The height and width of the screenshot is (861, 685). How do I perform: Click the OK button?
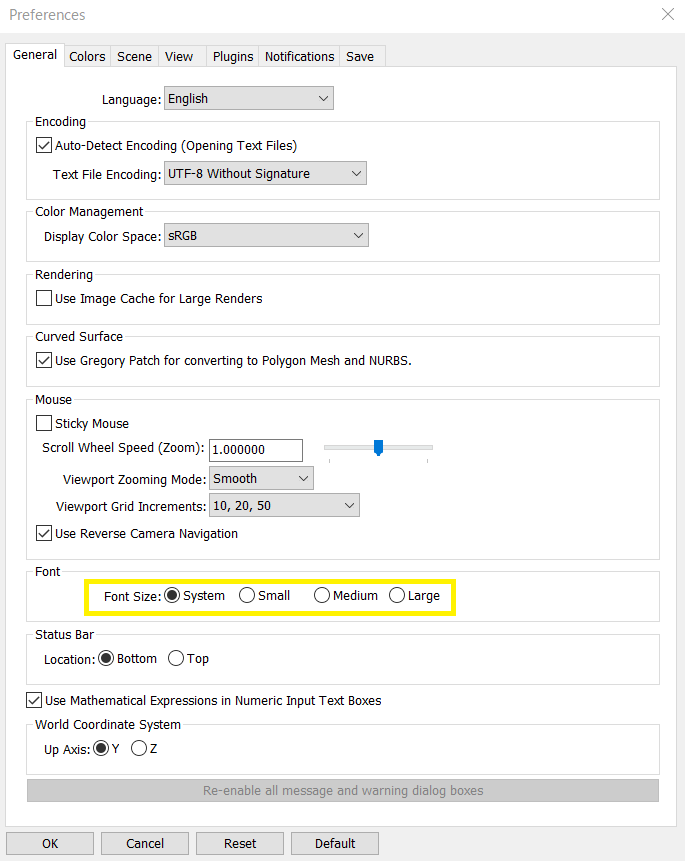pos(50,843)
